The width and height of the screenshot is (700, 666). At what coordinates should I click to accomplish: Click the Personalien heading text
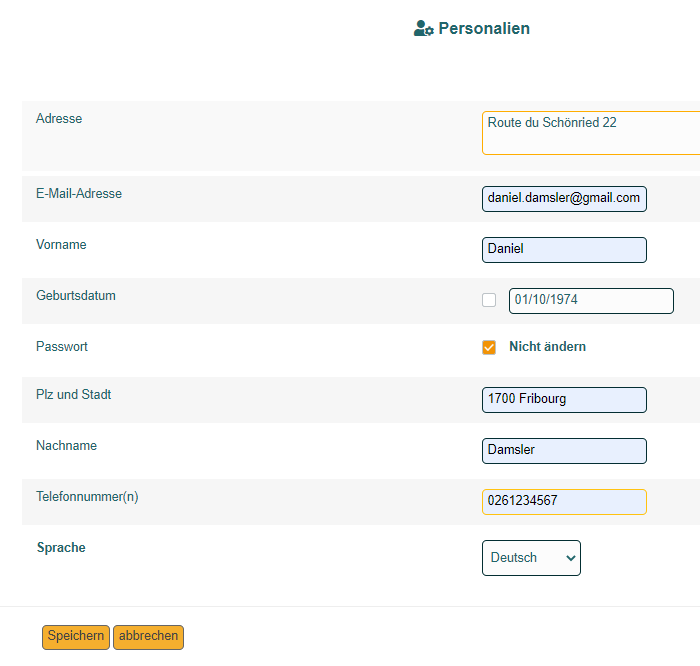[x=484, y=29]
